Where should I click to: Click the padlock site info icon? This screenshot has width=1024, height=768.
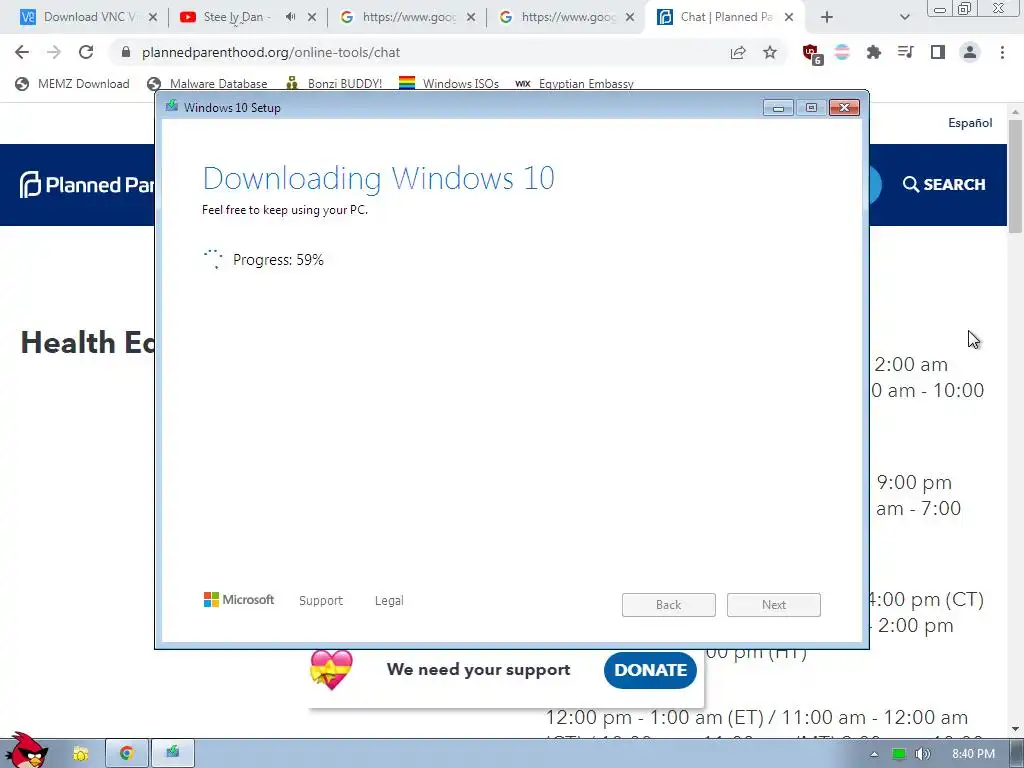pos(126,52)
